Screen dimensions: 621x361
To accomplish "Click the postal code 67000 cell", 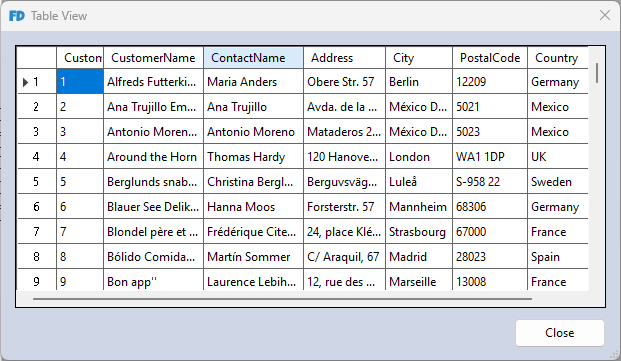I will (490, 232).
